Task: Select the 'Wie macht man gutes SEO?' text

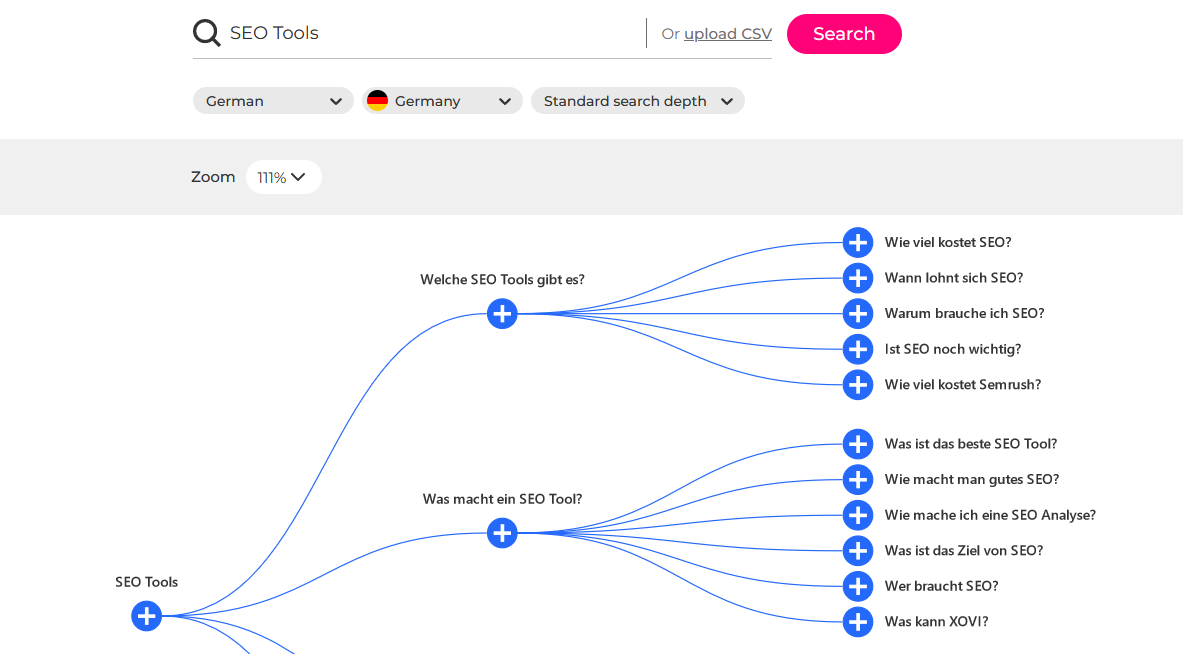Action: [972, 479]
